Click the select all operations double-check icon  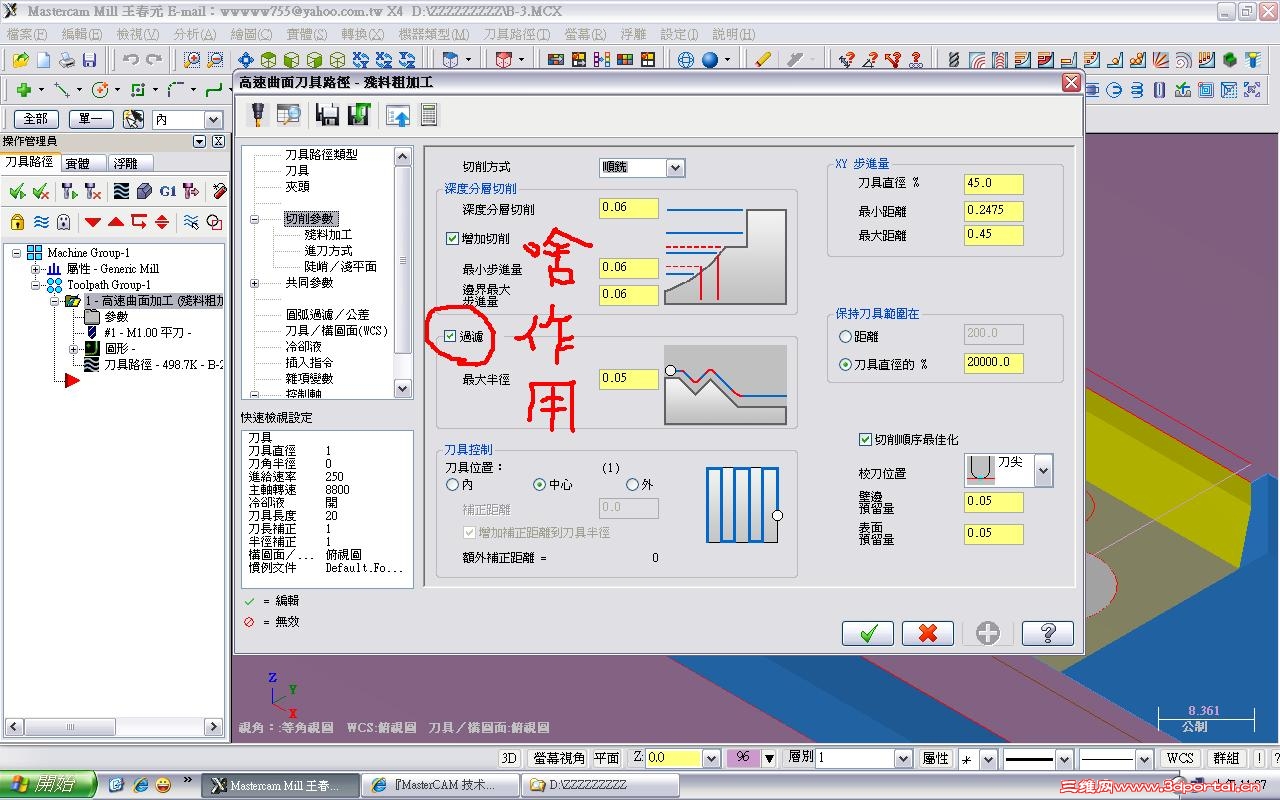pyautogui.click(x=17, y=191)
